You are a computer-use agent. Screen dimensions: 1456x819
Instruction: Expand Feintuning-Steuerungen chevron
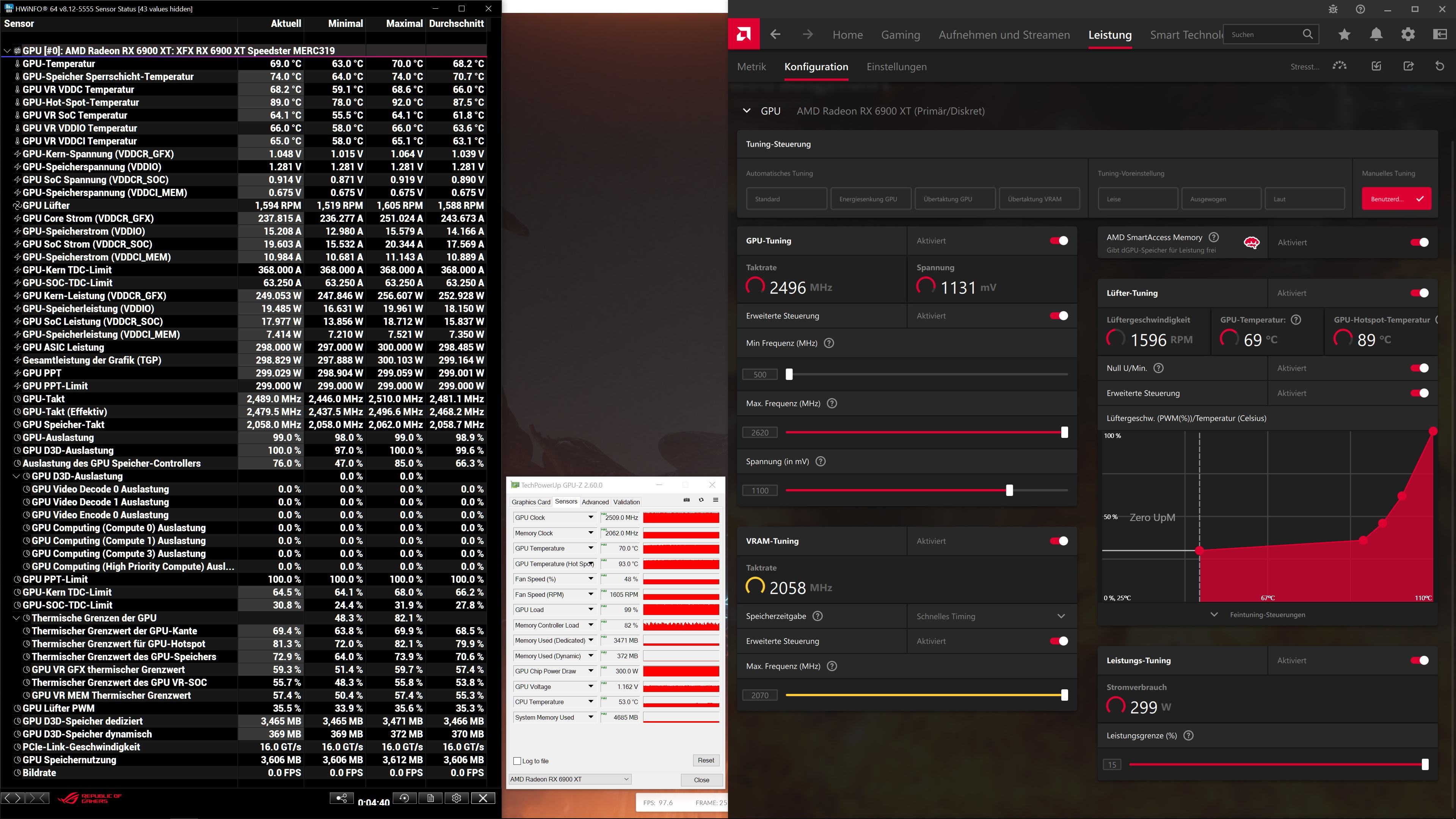point(1214,614)
